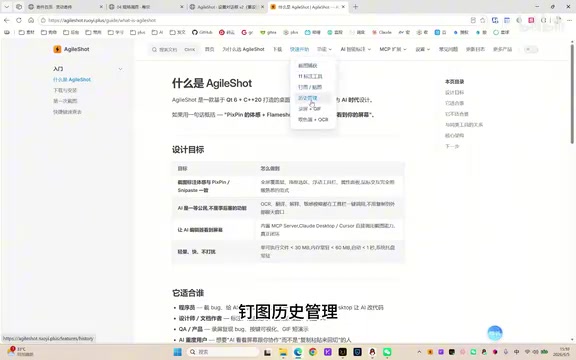Open the volume control in system tray
Image resolution: width=576 pixels, height=360 pixels.
coord(536,352)
